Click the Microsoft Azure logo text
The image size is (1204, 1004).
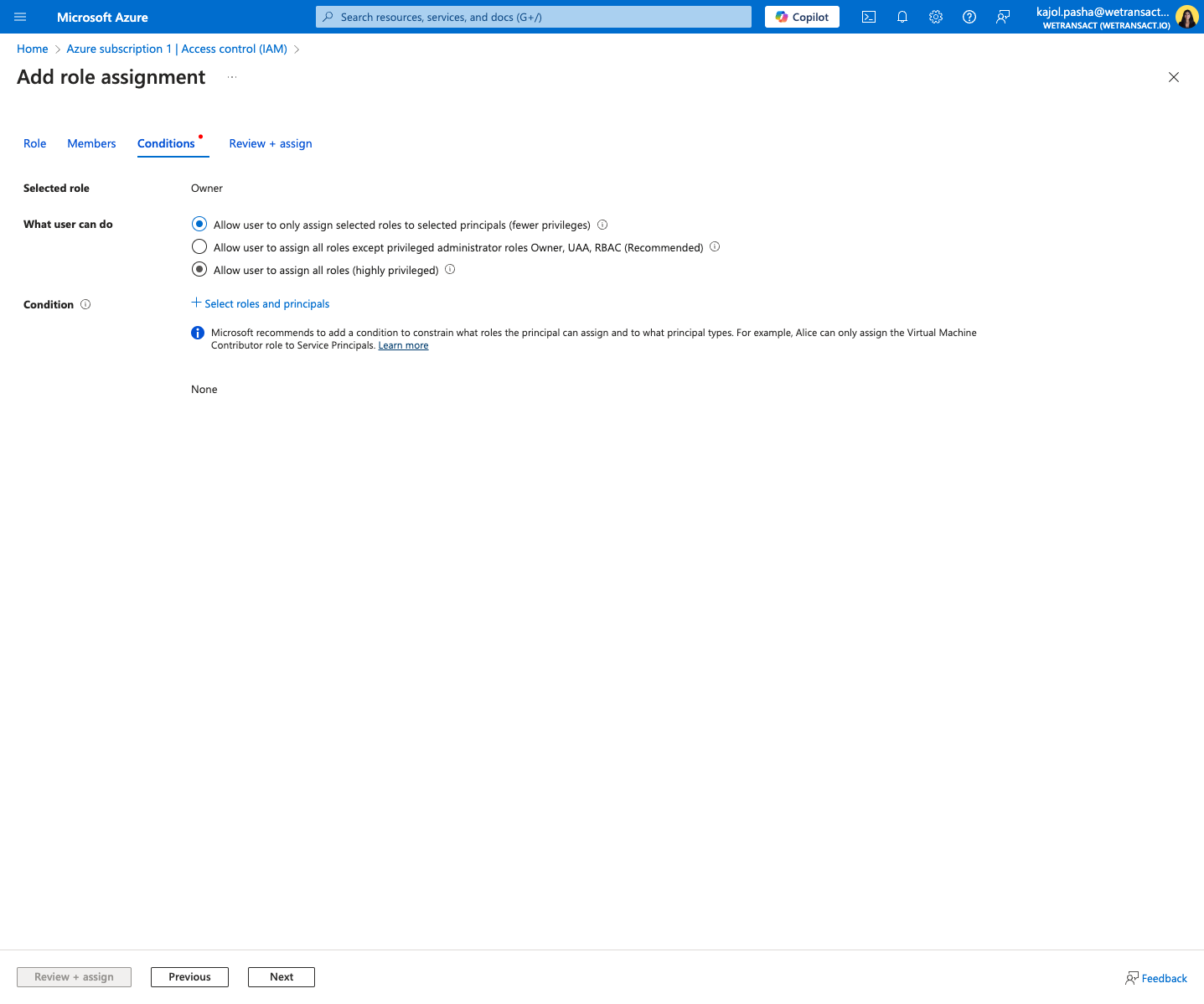(102, 17)
